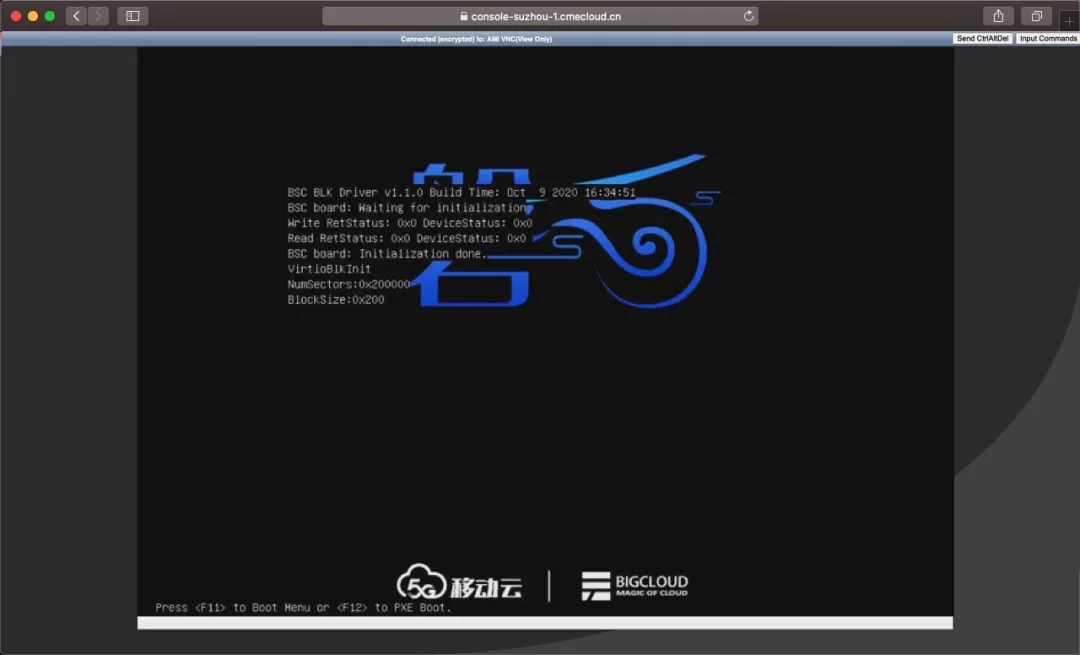The image size is (1080, 655).
Task: Go forward with the Safari forward arrow
Action: pyautogui.click(x=98, y=16)
